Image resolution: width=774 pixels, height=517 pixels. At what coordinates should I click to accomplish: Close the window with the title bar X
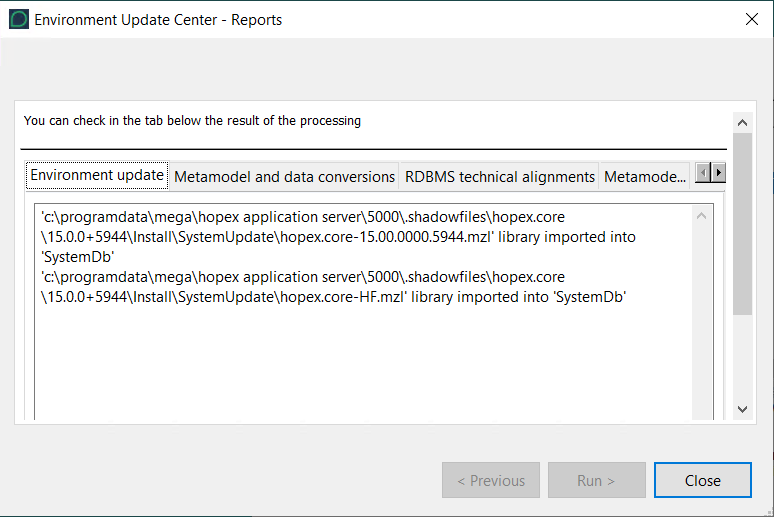[751, 19]
